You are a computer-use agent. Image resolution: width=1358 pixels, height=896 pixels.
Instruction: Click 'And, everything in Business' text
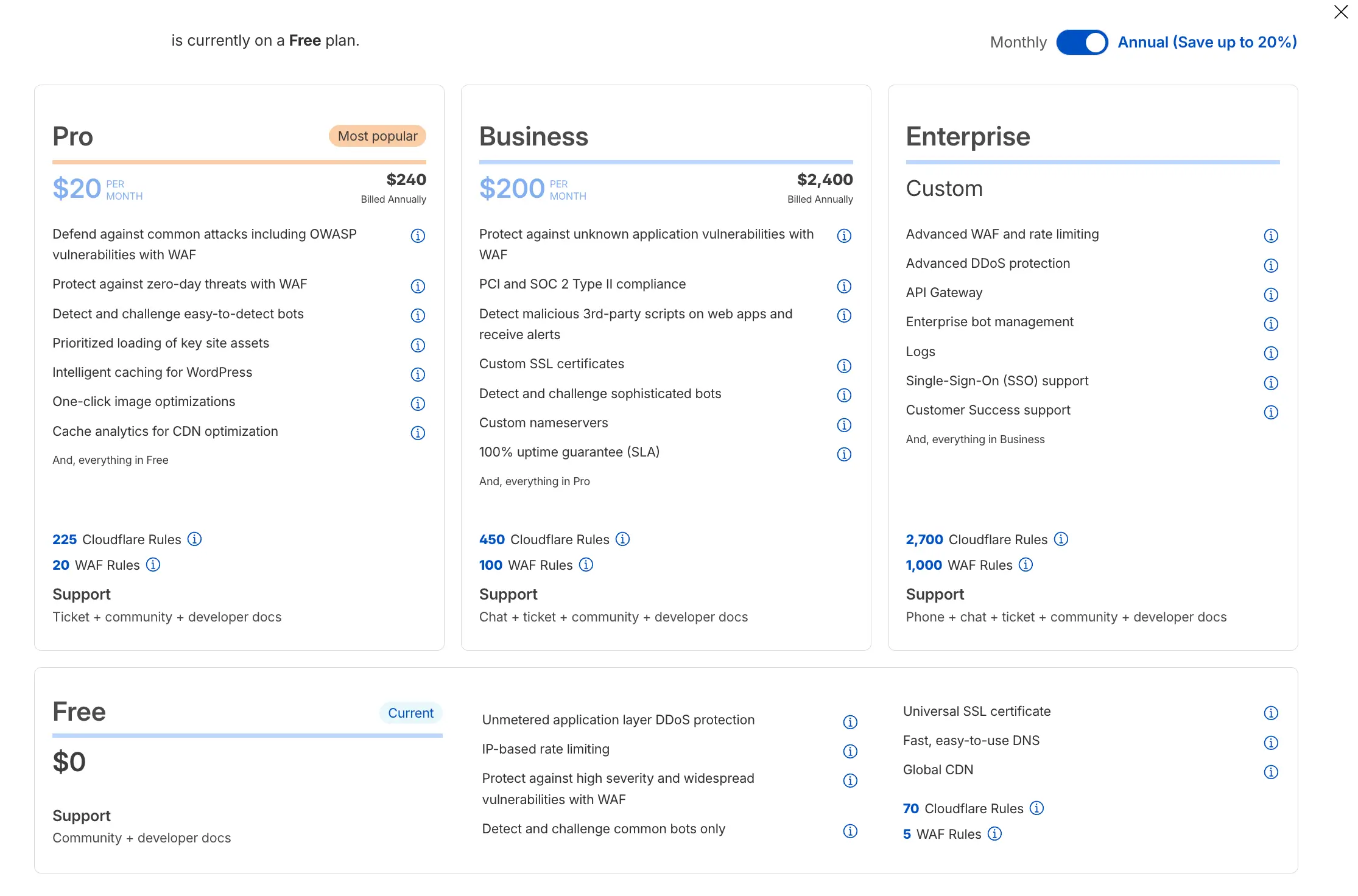click(975, 439)
